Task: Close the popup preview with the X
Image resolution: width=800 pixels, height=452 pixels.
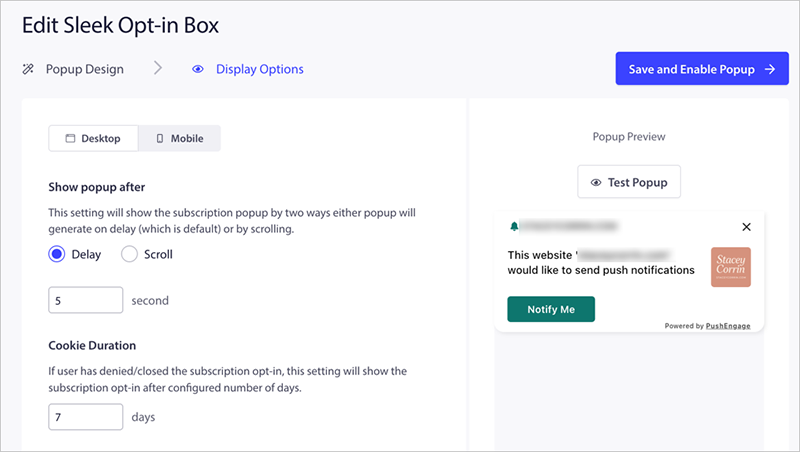Action: click(746, 227)
